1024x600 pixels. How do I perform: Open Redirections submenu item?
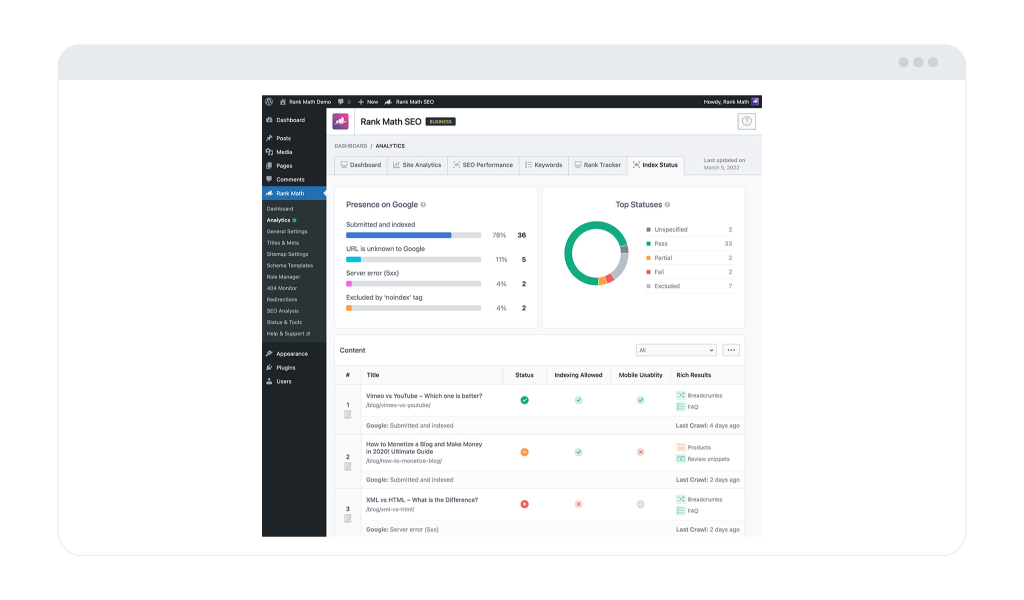[281, 300]
